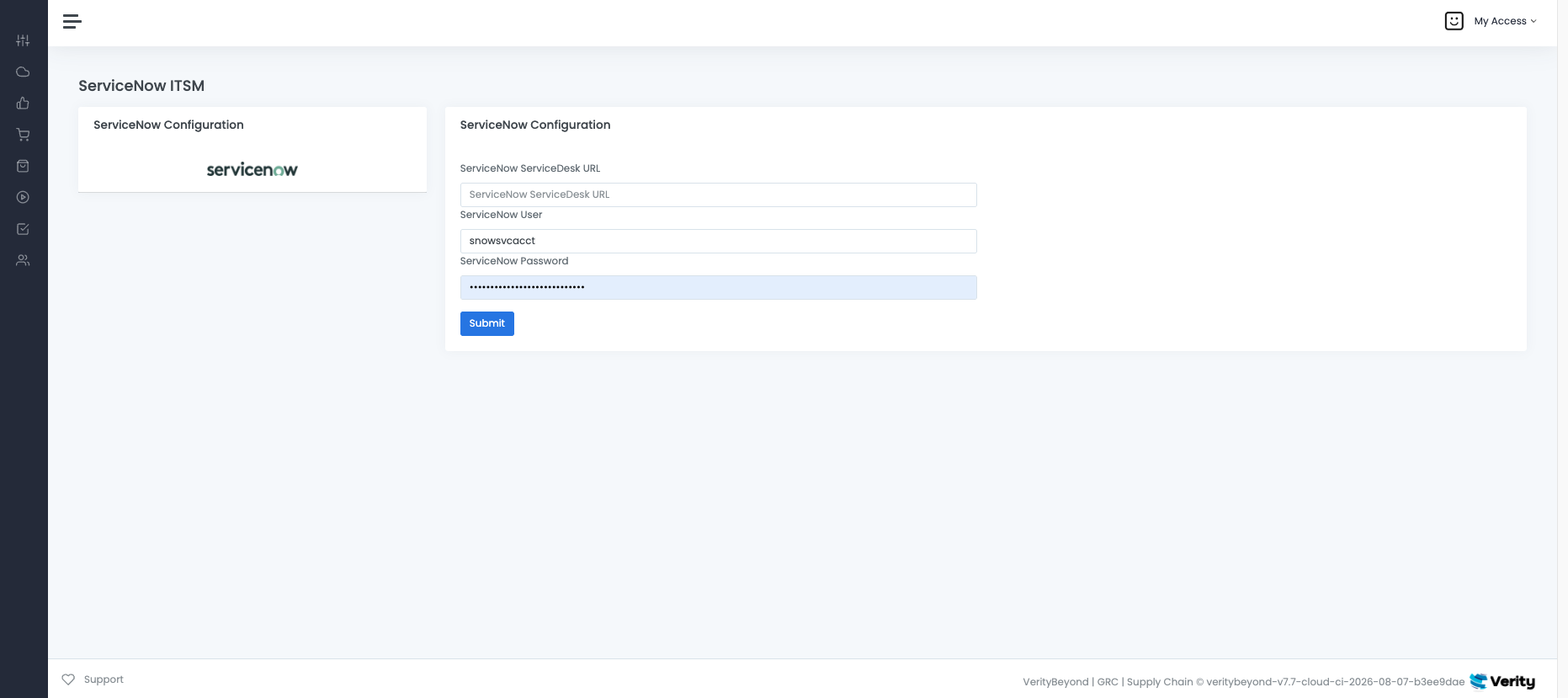Screen dimensions: 1568x698
Task: Click the ServiceNow ITSM page heading
Action: pos(141,86)
